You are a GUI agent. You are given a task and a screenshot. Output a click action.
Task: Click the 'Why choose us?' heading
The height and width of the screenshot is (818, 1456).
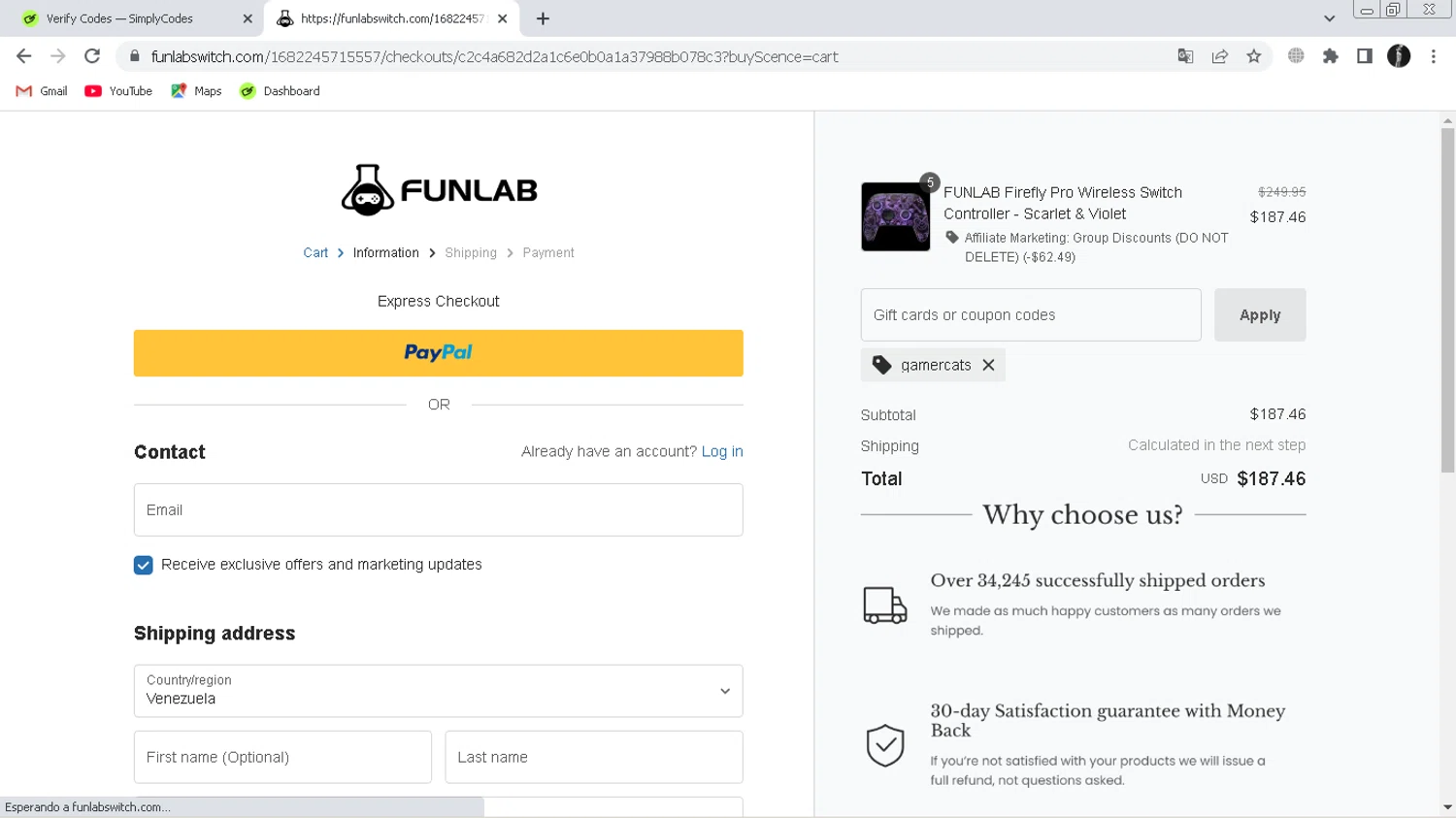pos(1082,514)
